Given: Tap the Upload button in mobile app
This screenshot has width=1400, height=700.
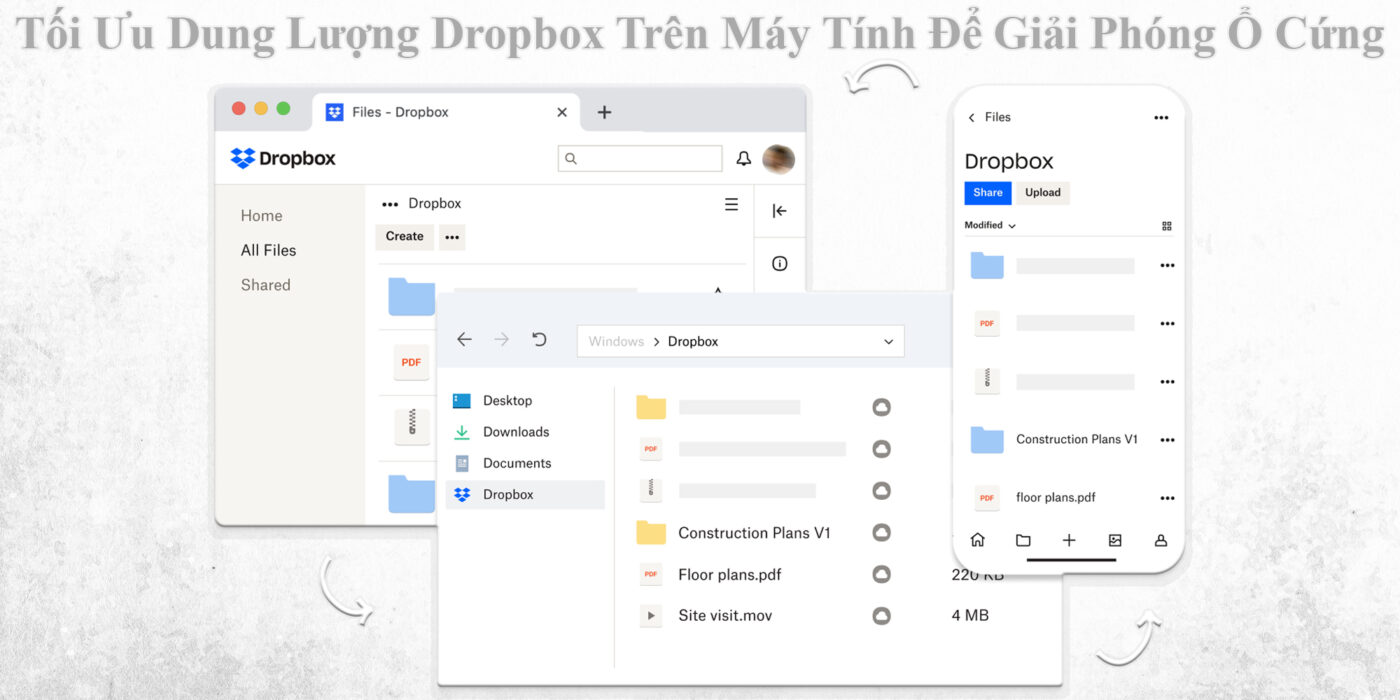Looking at the screenshot, I should [1043, 193].
